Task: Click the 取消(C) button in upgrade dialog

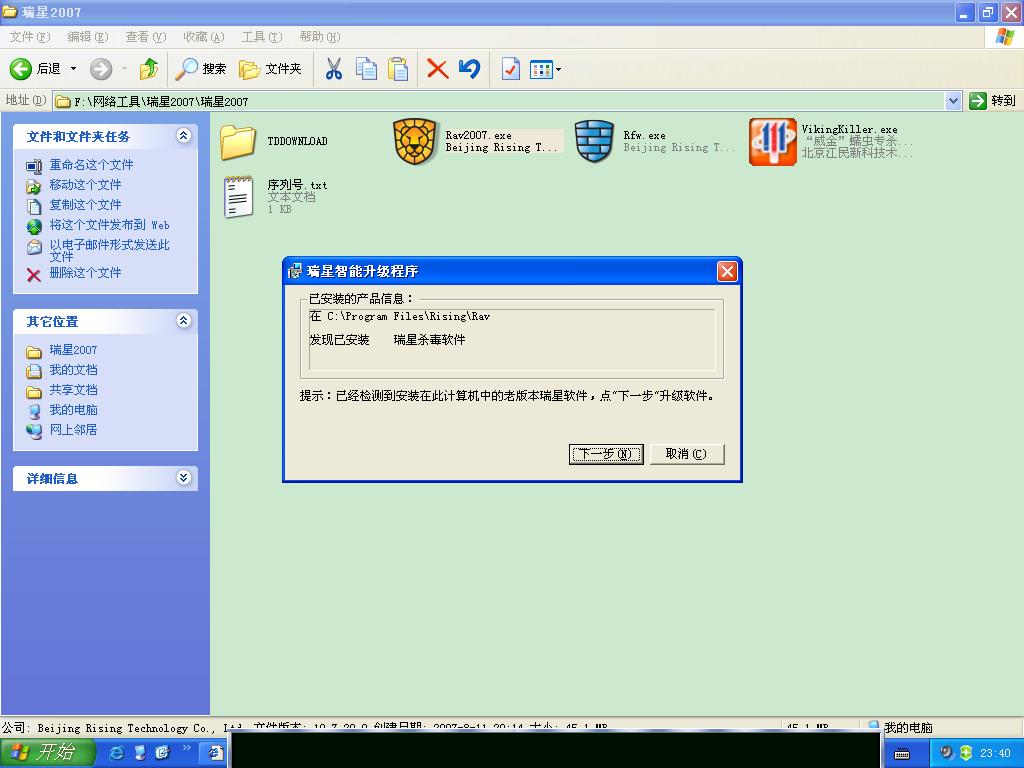Action: [686, 454]
